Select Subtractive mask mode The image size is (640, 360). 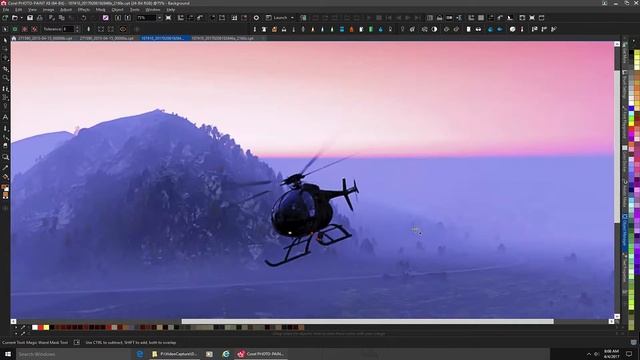click(x=25, y=29)
